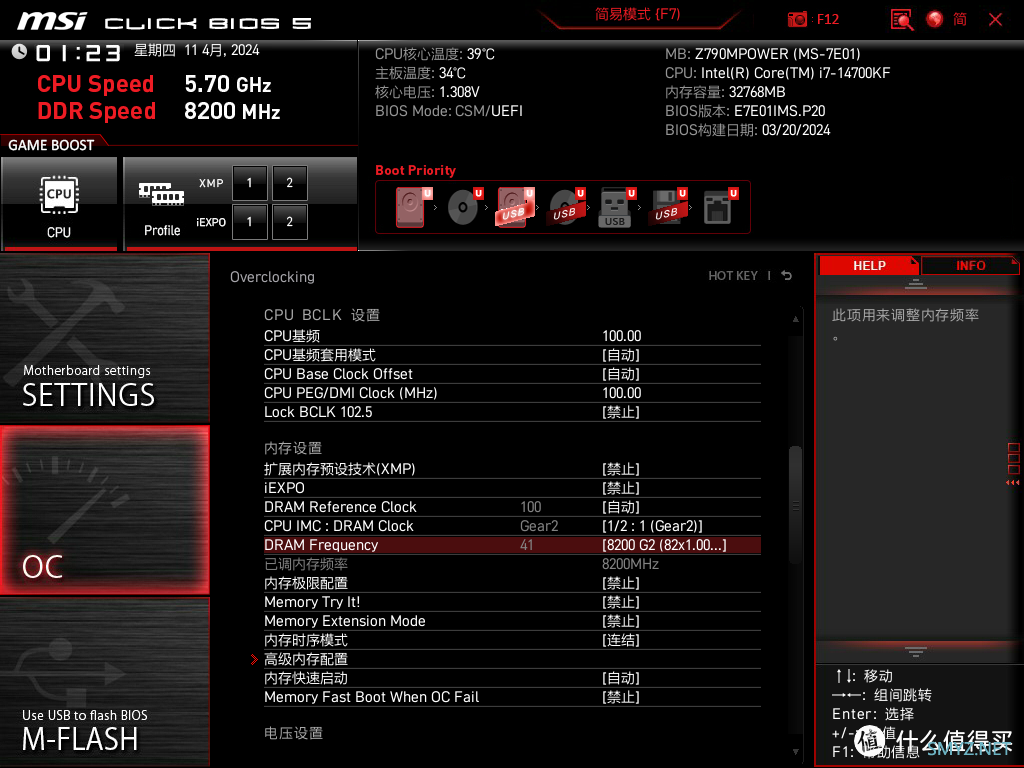Image resolution: width=1024 pixels, height=768 pixels.
Task: Select the first hard disk boot device icon
Action: point(411,207)
